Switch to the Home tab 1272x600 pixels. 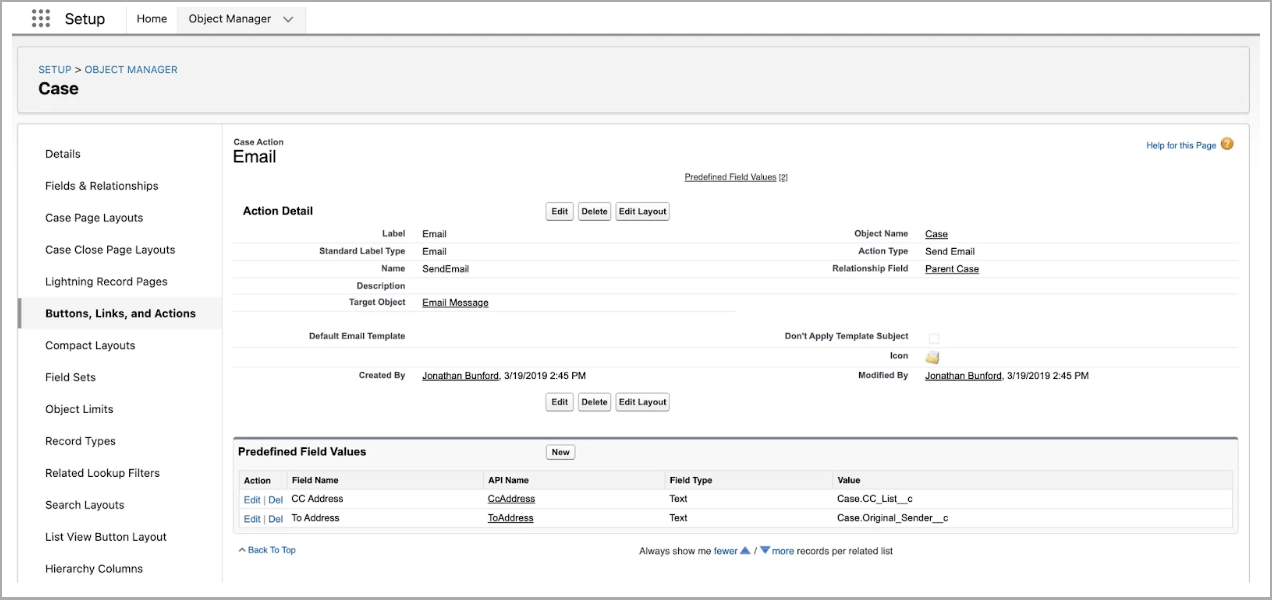tap(151, 18)
